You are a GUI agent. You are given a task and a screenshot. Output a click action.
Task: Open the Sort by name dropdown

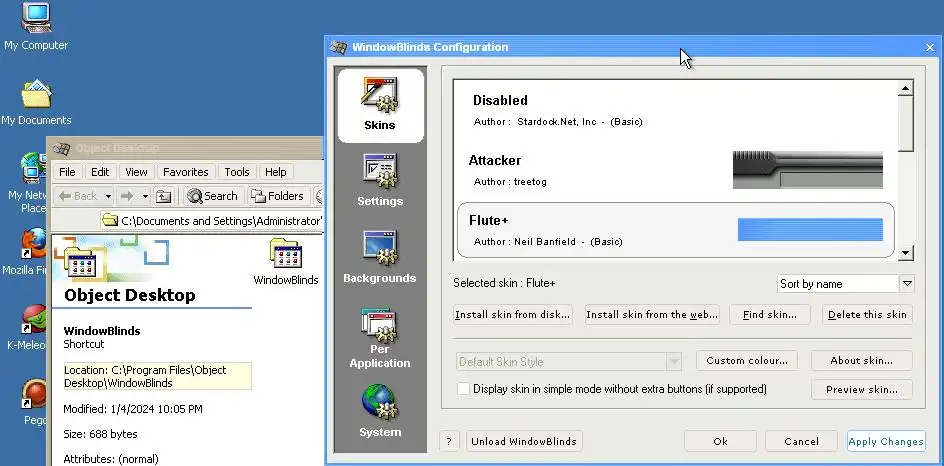(907, 284)
